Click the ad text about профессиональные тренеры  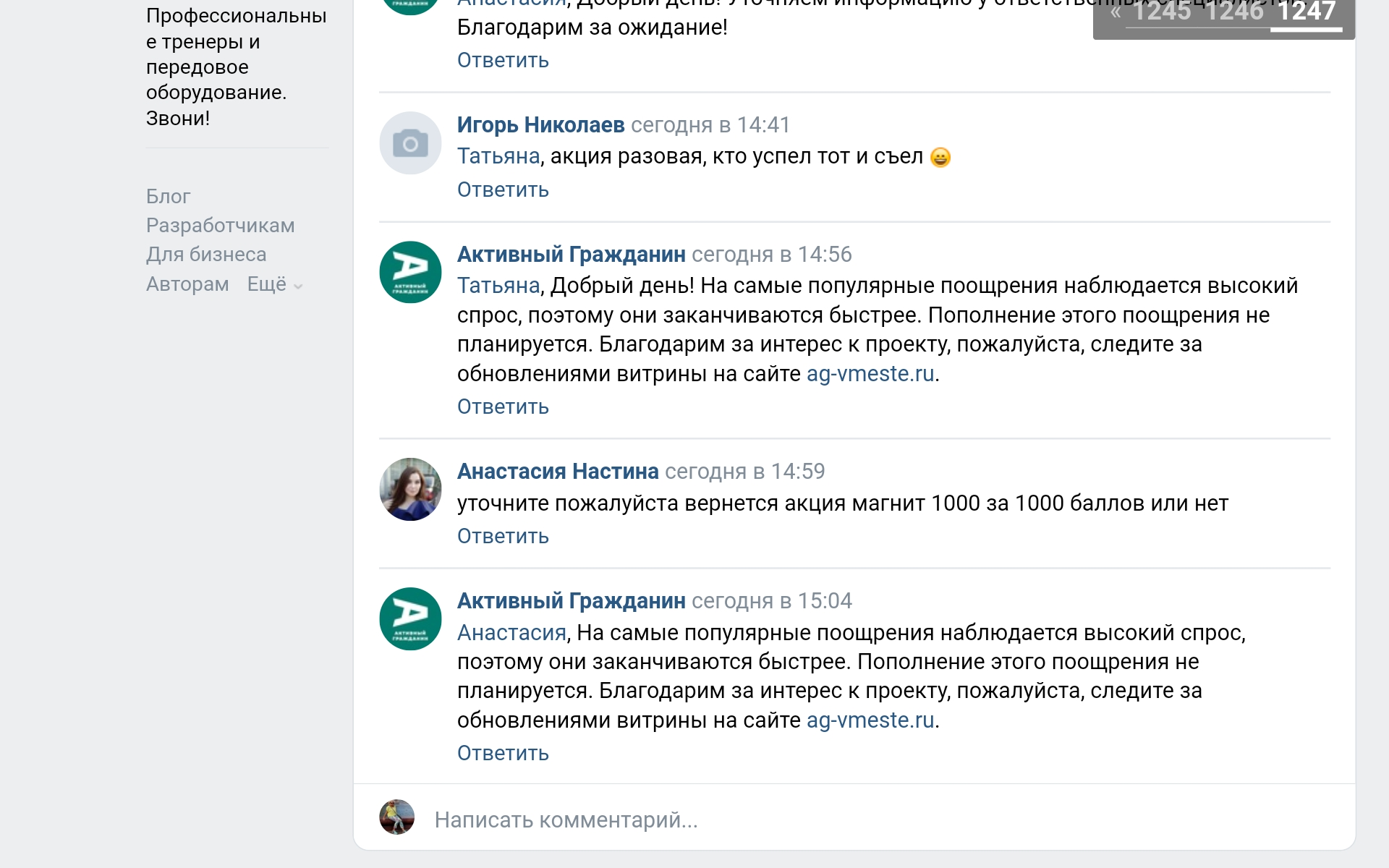point(236,67)
